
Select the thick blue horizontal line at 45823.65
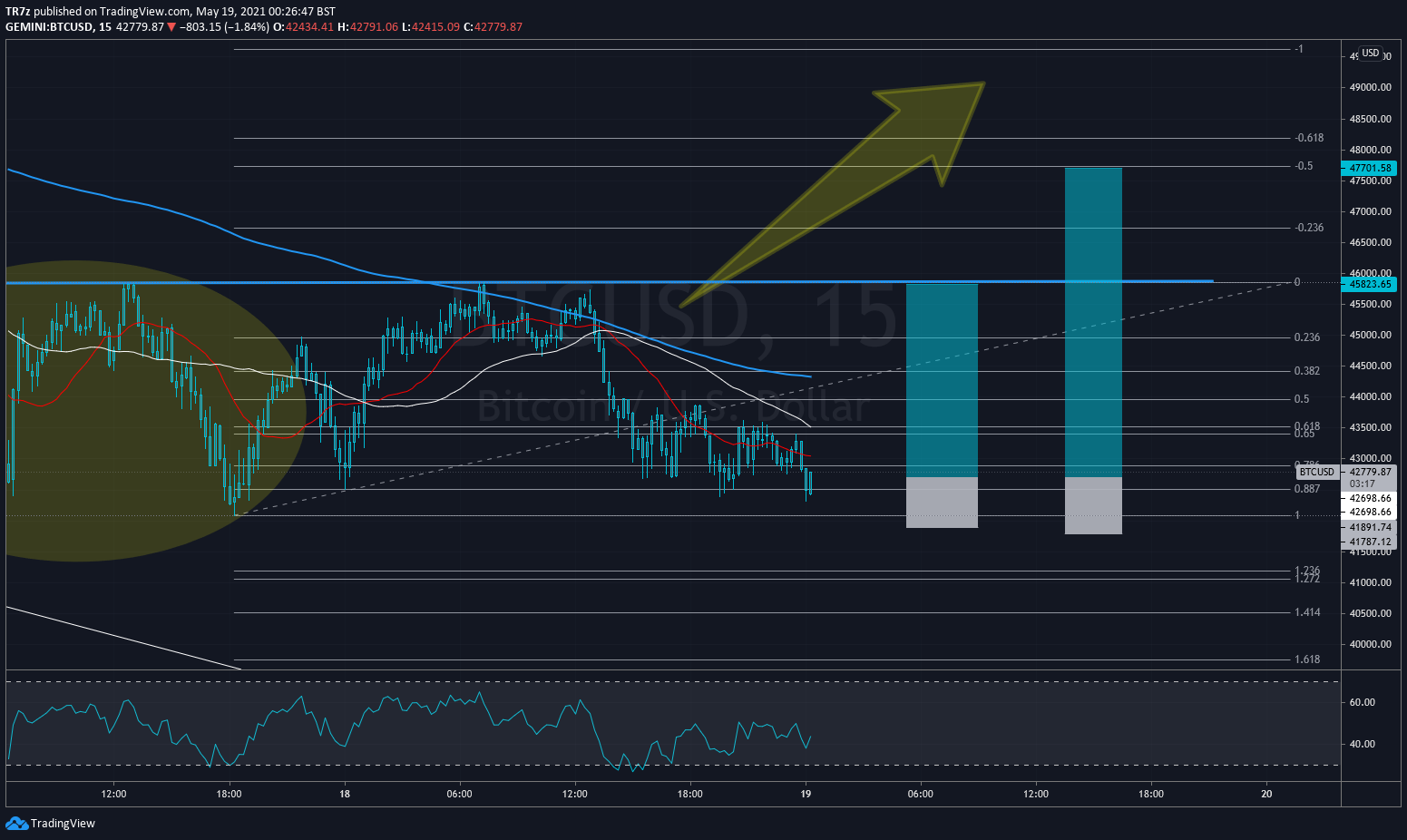pos(610,282)
